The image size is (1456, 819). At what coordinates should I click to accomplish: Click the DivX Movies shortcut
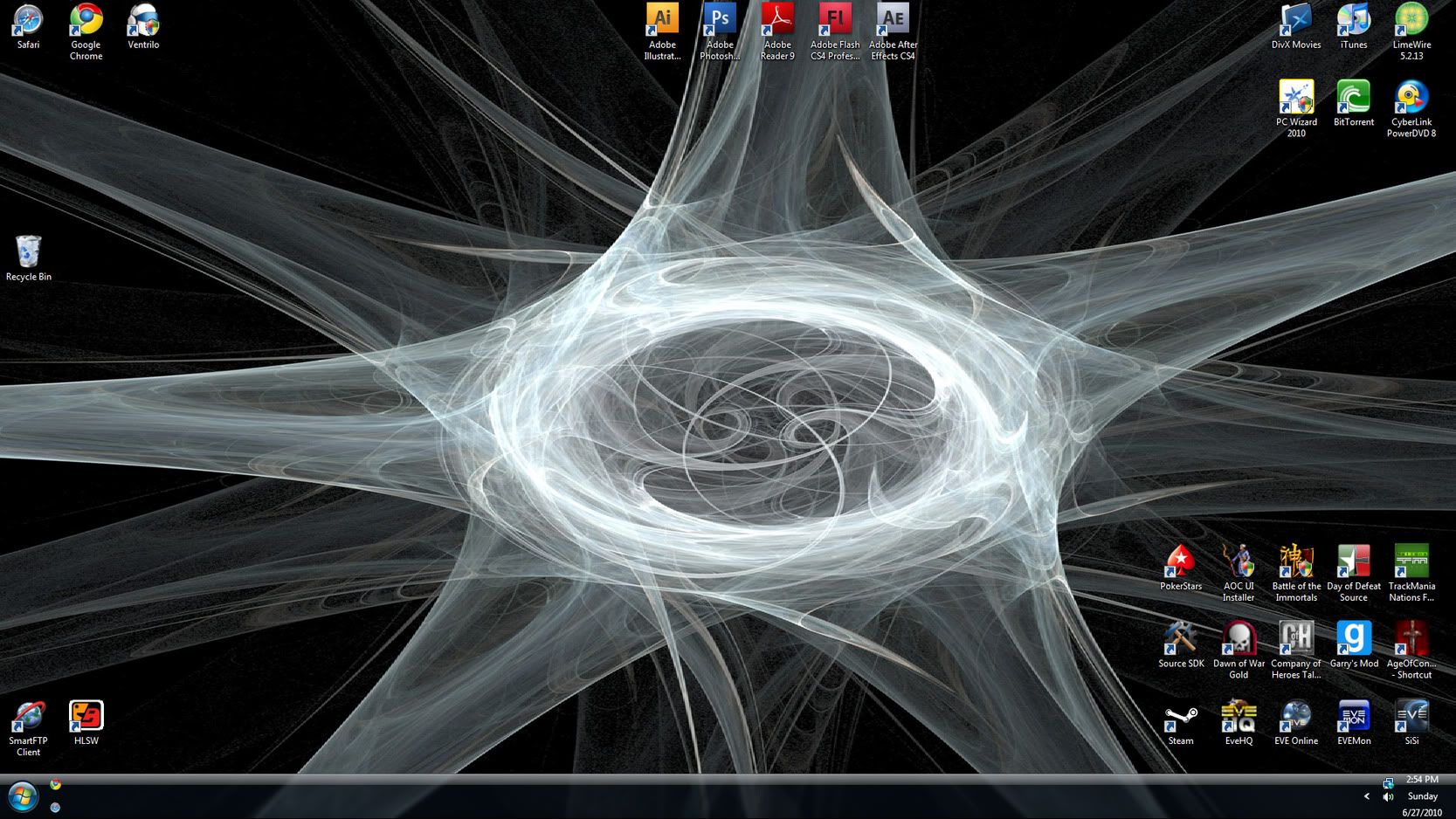[1296, 25]
